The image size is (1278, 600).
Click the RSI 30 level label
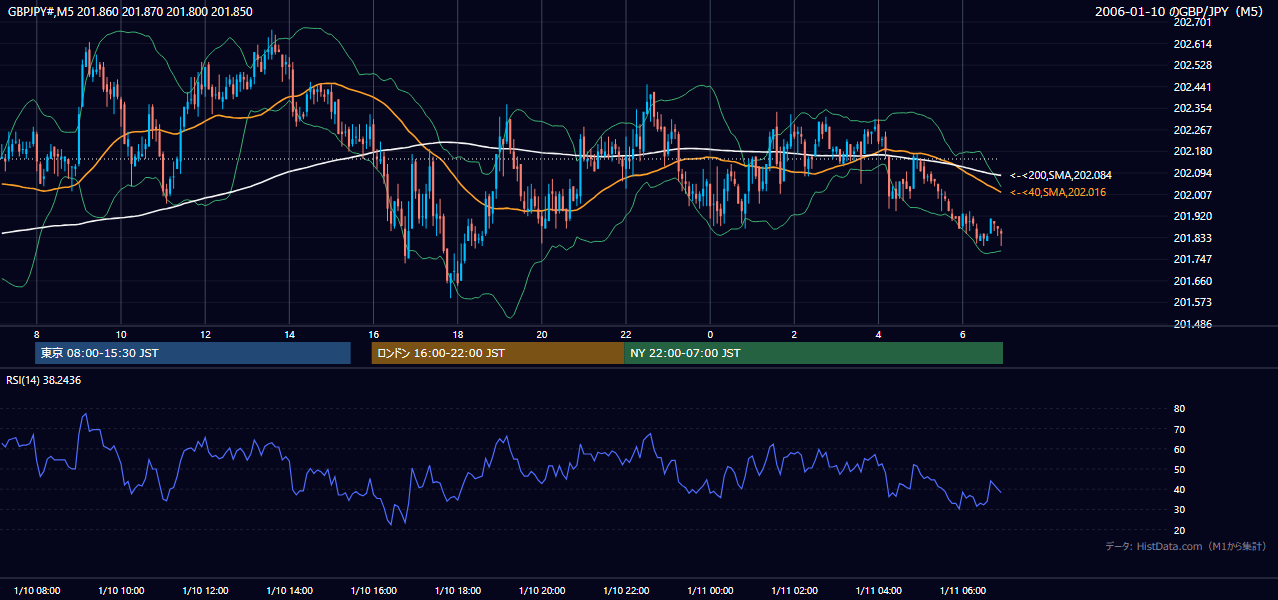click(1179, 510)
